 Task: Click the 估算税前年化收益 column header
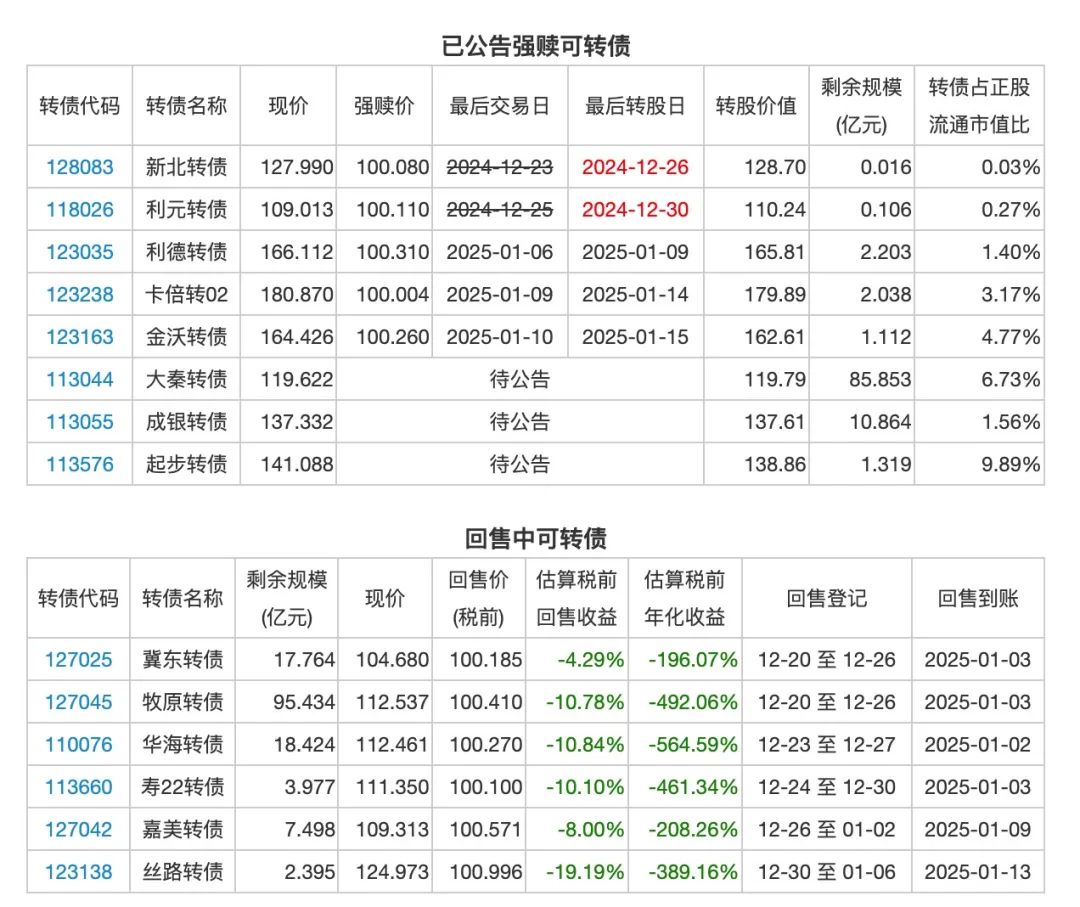tap(684, 598)
